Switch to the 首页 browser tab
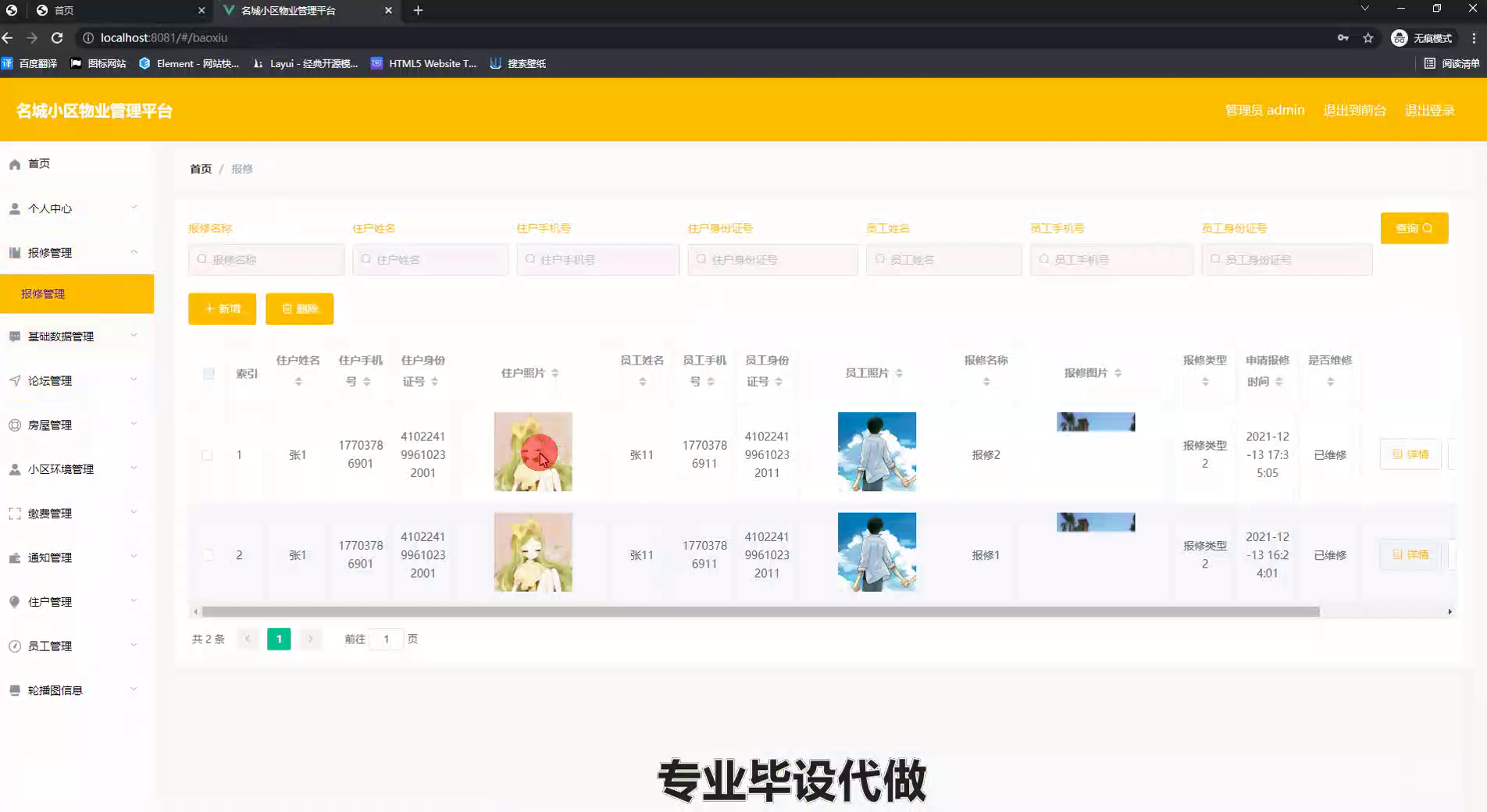 [x=121, y=10]
